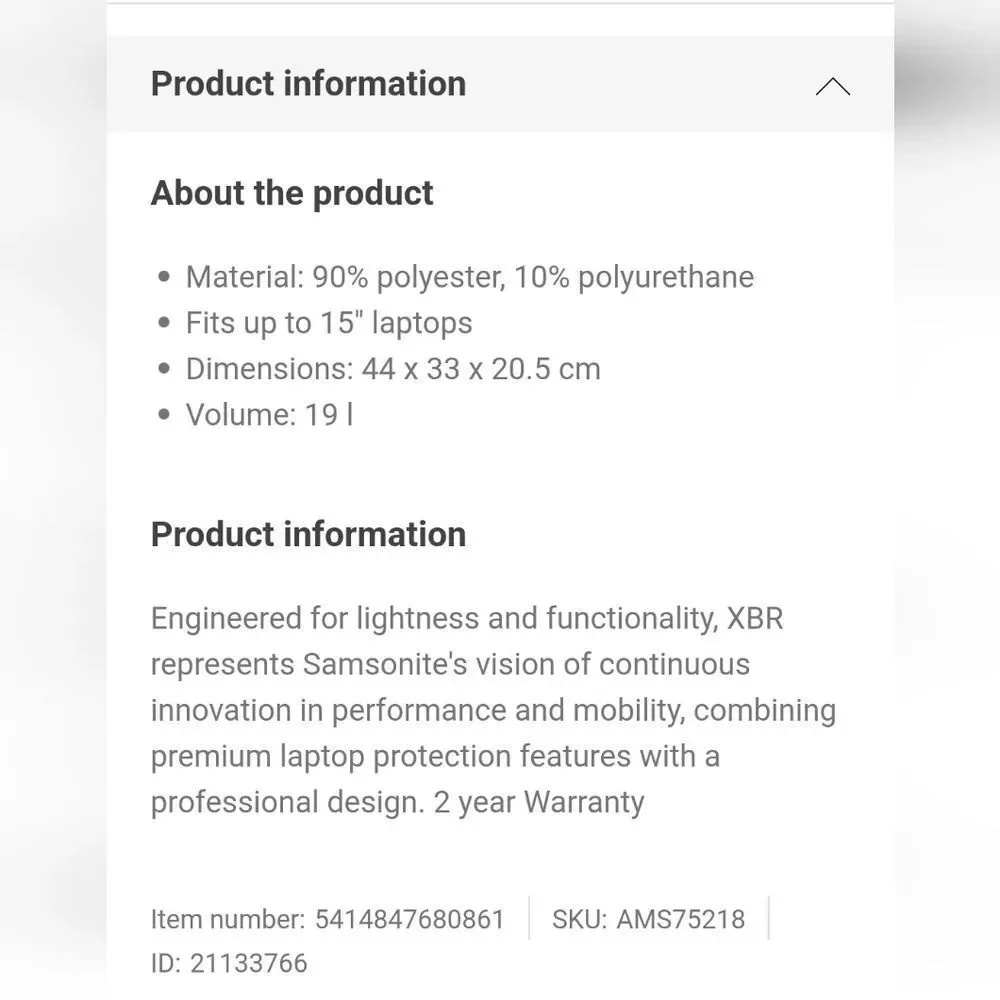1000x1000 pixels.
Task: Click the SKU label
Action: [579, 919]
